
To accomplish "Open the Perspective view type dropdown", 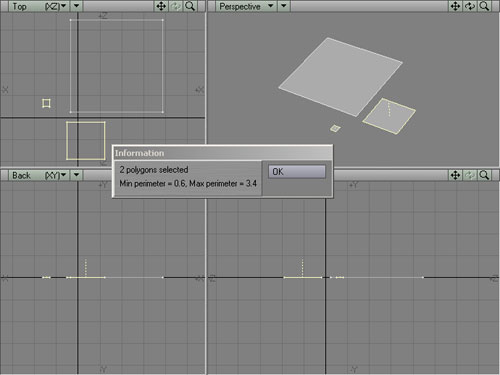I will [246, 6].
